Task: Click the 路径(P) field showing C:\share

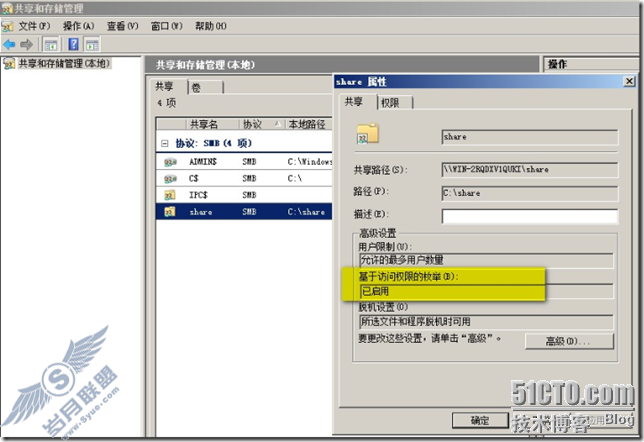Action: click(529, 193)
